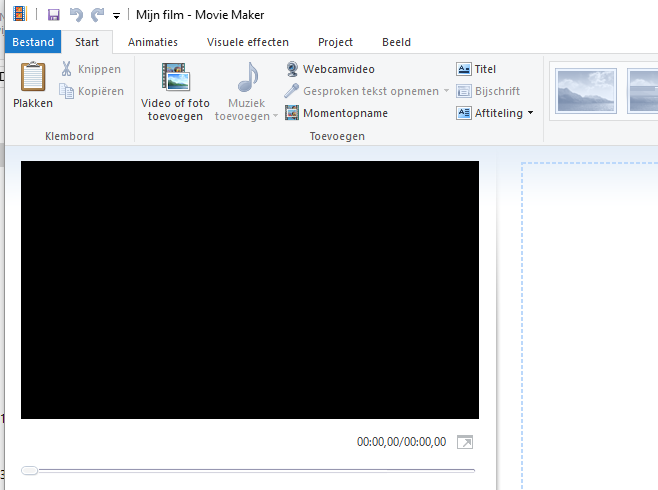Click the playback seek slider handle

[30, 470]
